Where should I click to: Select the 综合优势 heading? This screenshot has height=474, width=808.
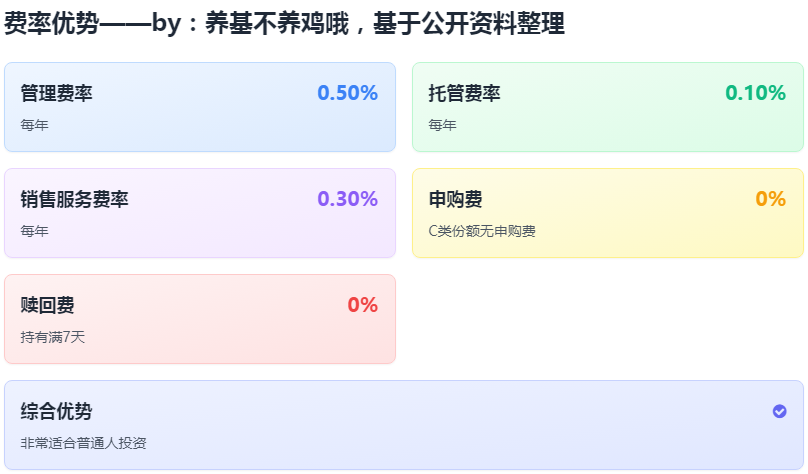57,411
